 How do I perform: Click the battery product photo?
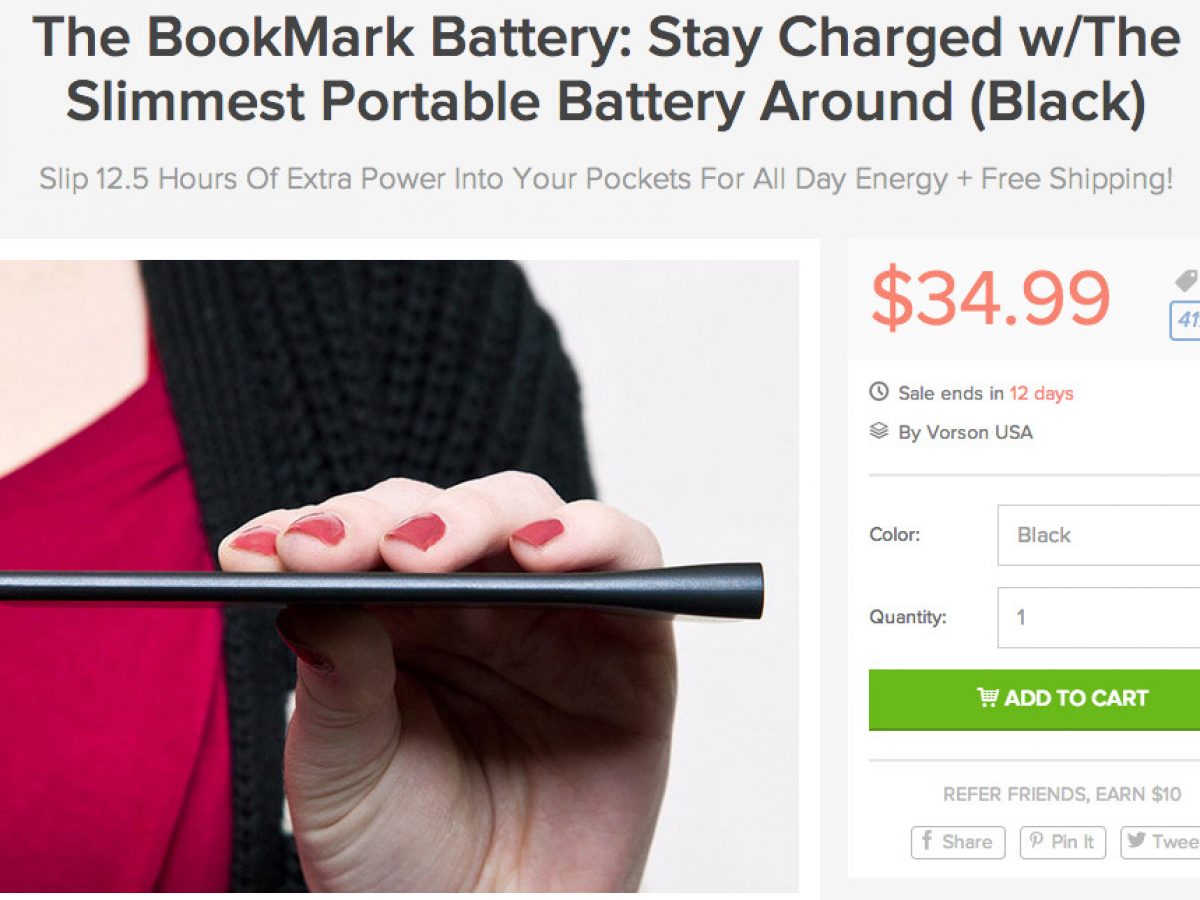399,576
